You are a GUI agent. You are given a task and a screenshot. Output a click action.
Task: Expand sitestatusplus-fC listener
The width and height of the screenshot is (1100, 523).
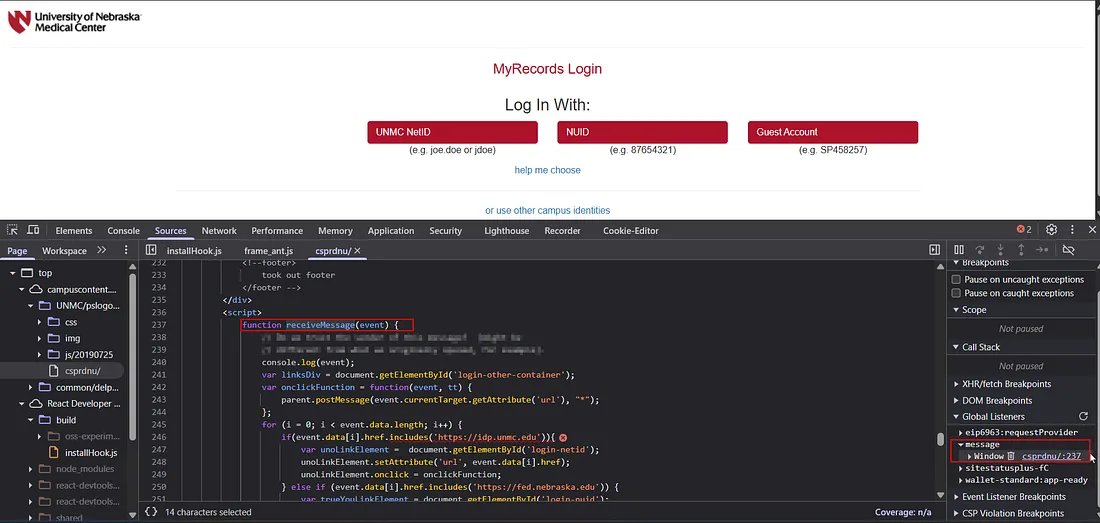coord(961,468)
